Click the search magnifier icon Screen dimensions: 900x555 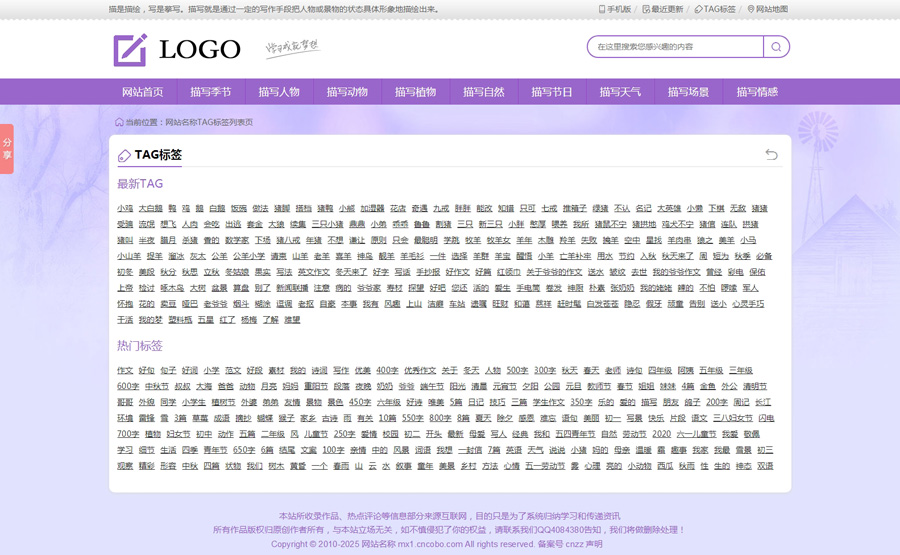coord(776,47)
